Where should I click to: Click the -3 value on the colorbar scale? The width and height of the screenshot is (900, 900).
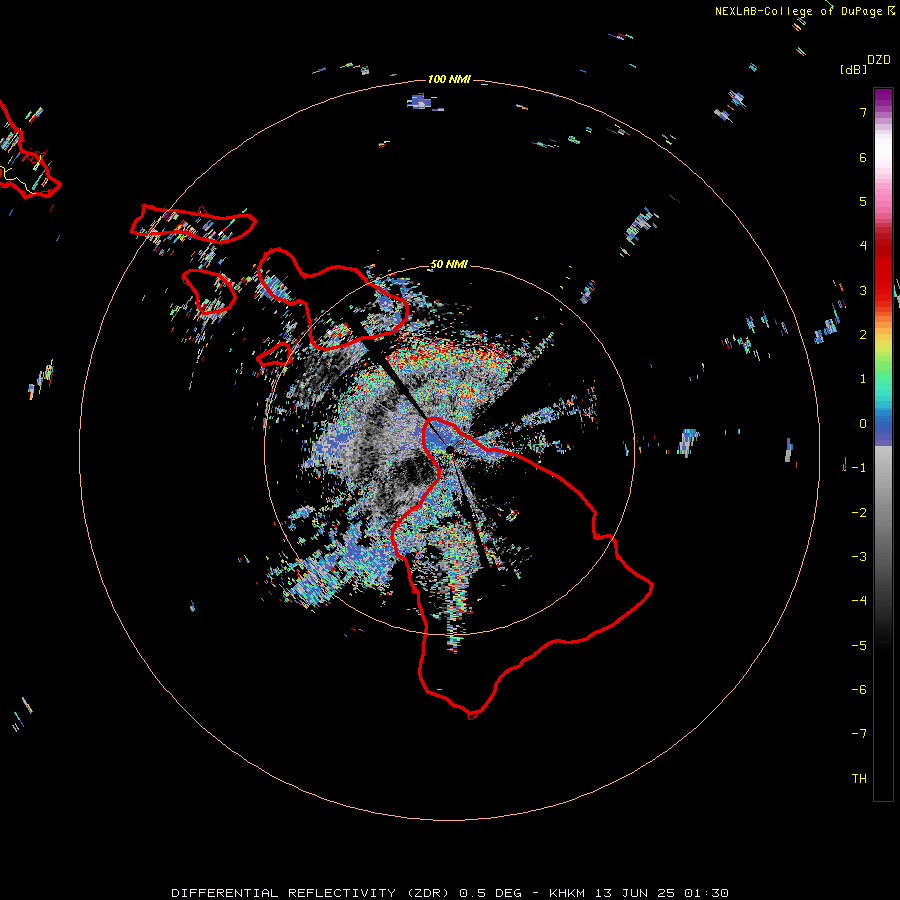point(859,557)
